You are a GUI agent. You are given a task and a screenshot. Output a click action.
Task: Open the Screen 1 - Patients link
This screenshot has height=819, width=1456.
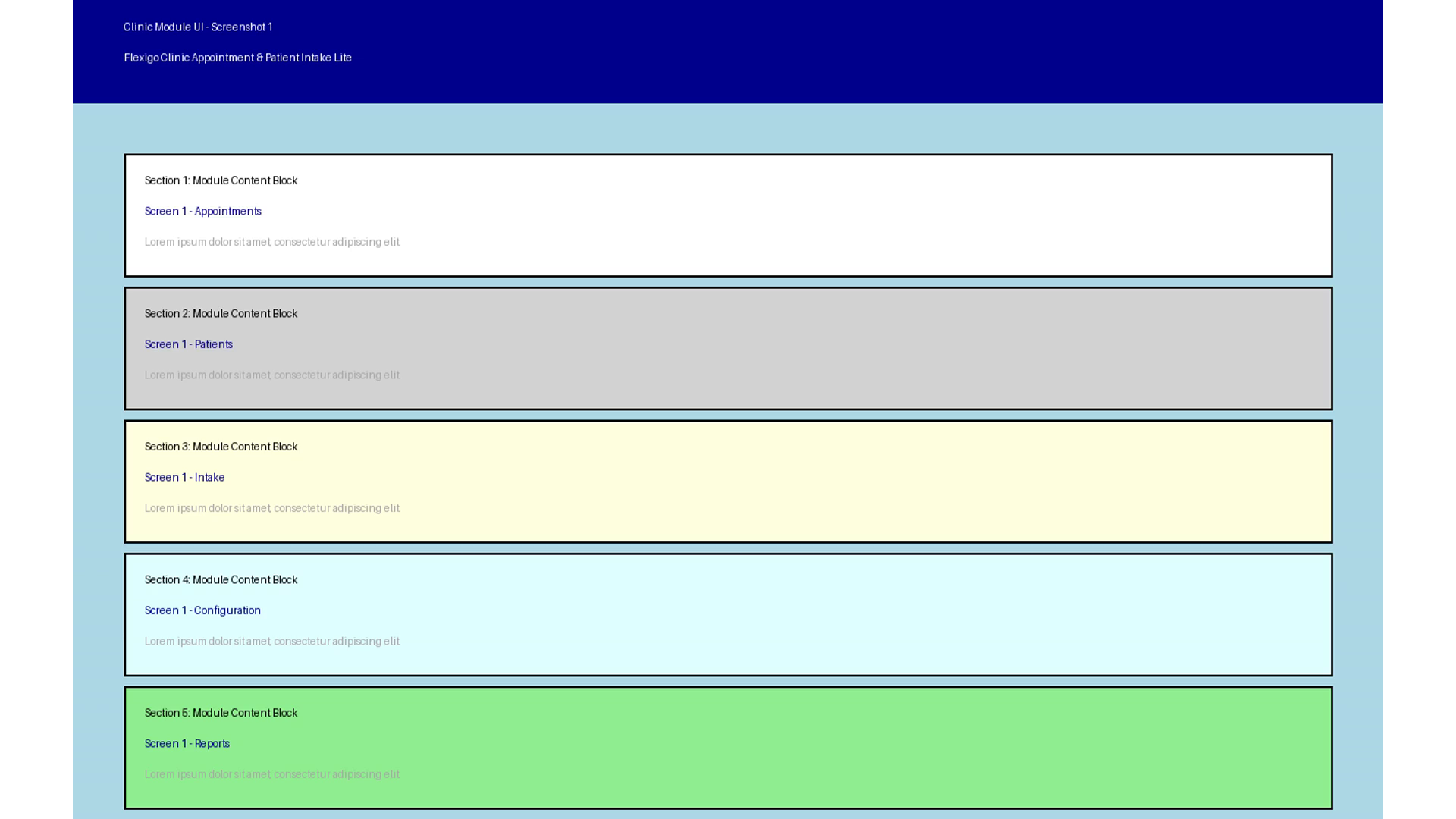point(188,344)
